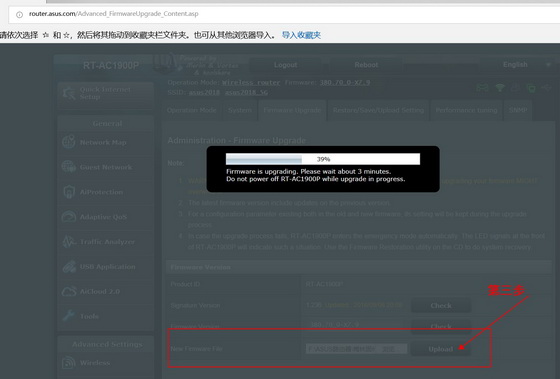560x379 pixels.
Task: Click the asus2018 SSID link
Action: click(204, 92)
